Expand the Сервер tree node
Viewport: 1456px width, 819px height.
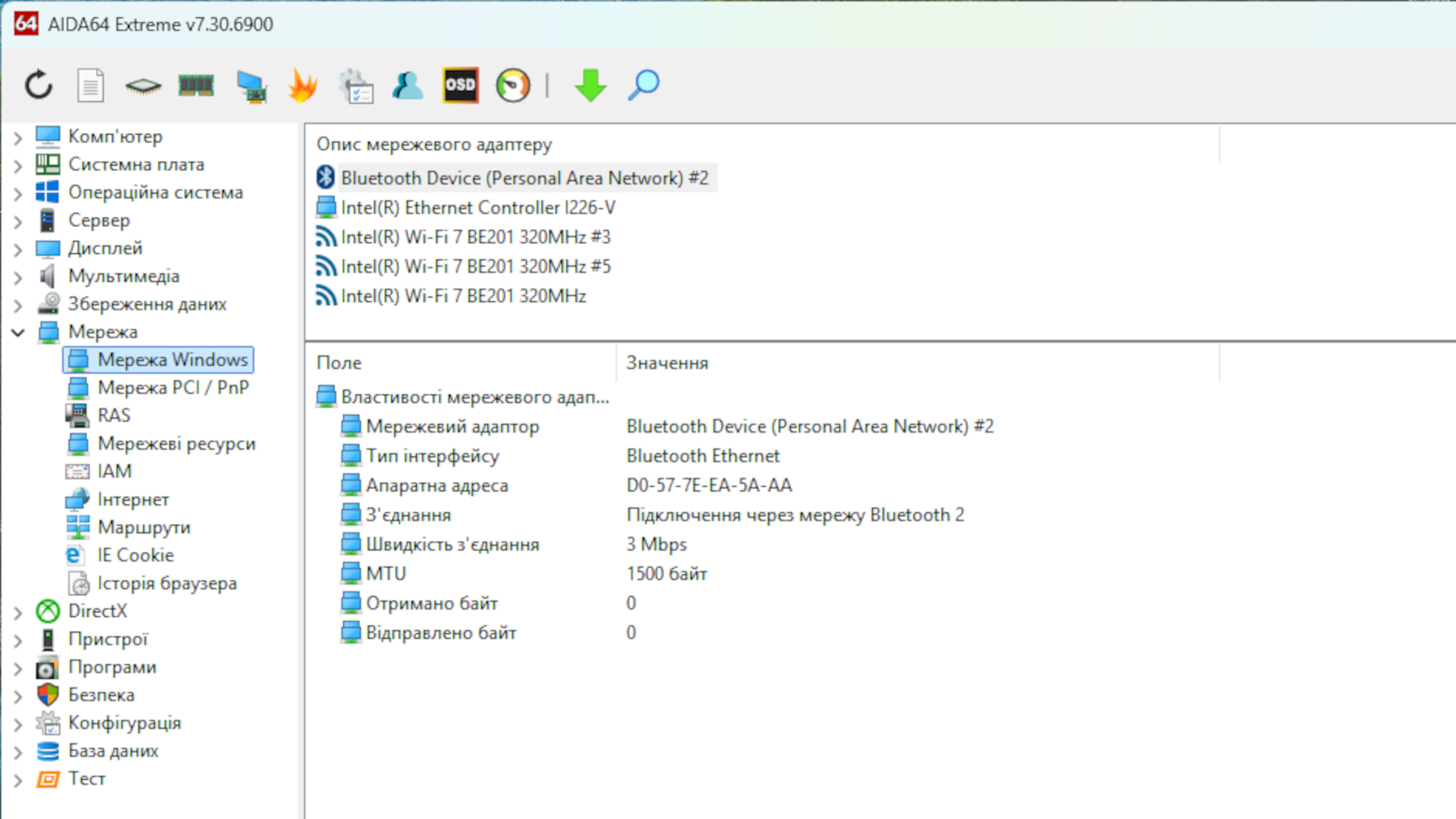pos(17,221)
